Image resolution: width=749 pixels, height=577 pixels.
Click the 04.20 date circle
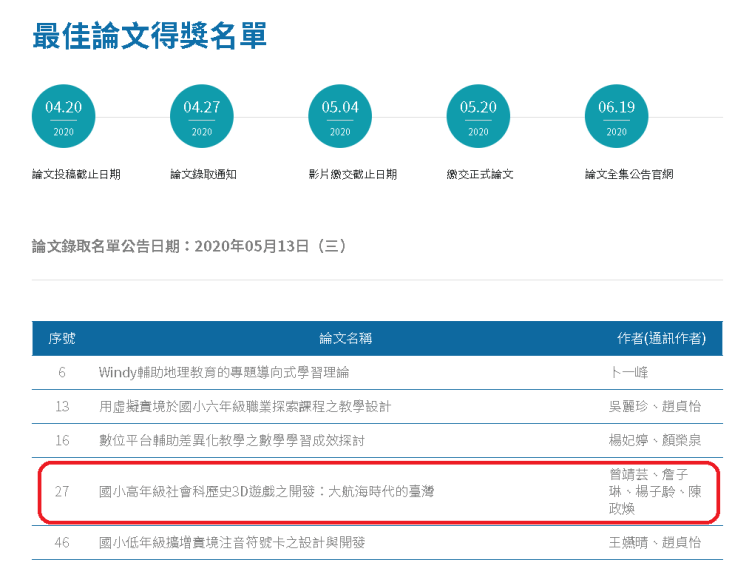(63, 117)
